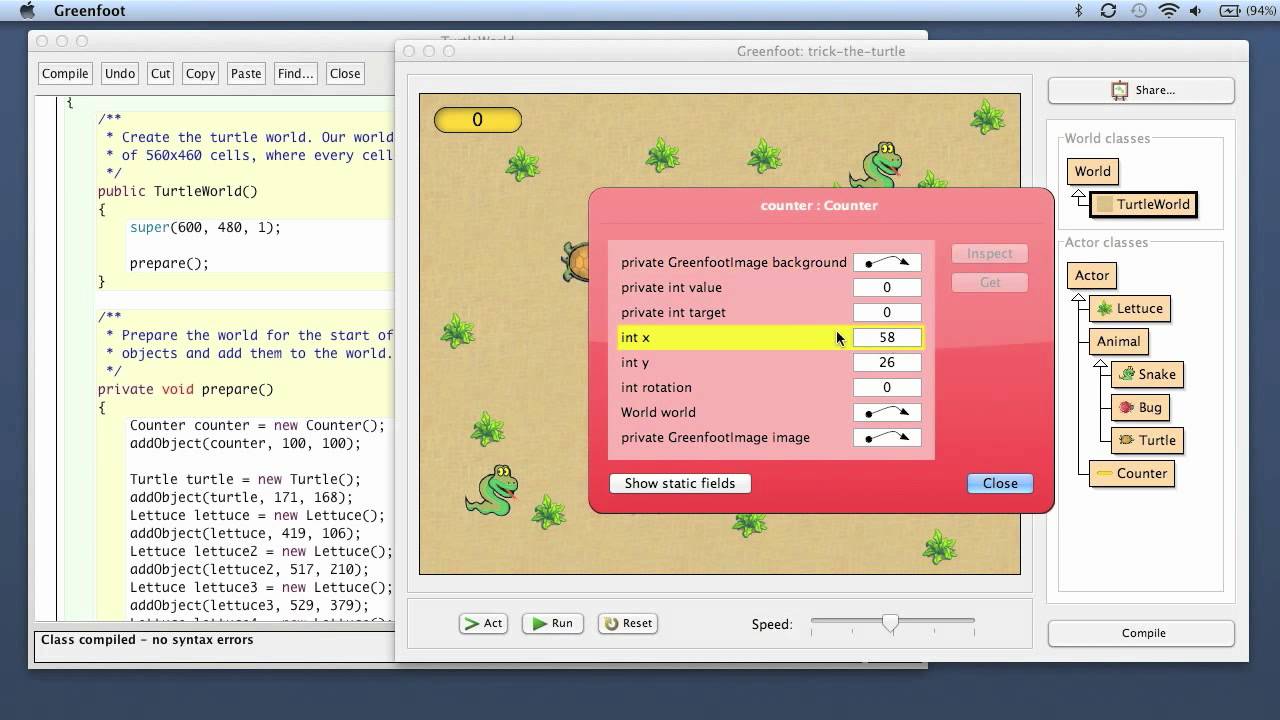Select the Turtle class
Viewport: 1280px width, 720px height.
tap(1147, 440)
